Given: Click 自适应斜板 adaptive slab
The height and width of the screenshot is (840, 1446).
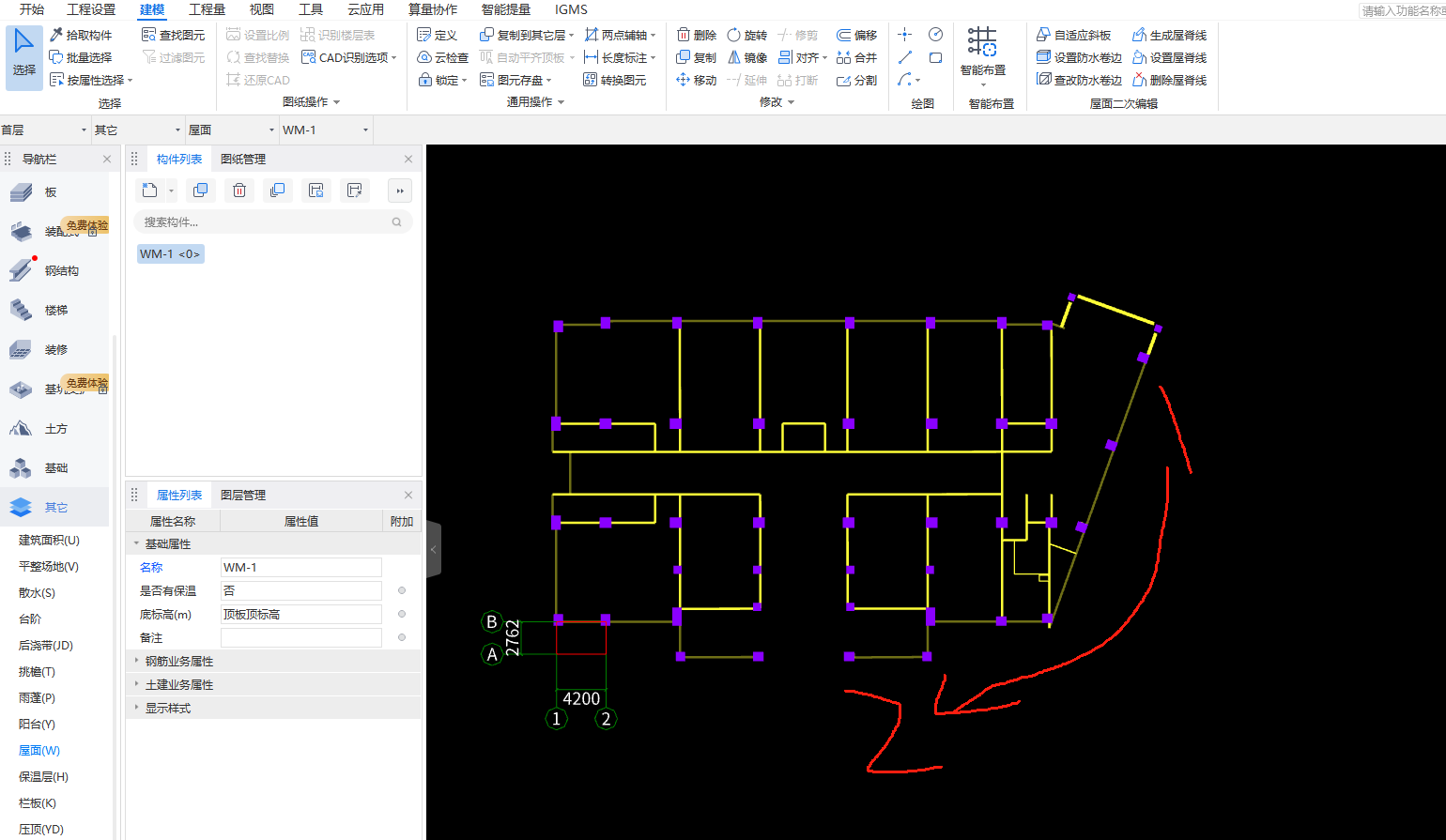Looking at the screenshot, I should pyautogui.click(x=1074, y=35).
